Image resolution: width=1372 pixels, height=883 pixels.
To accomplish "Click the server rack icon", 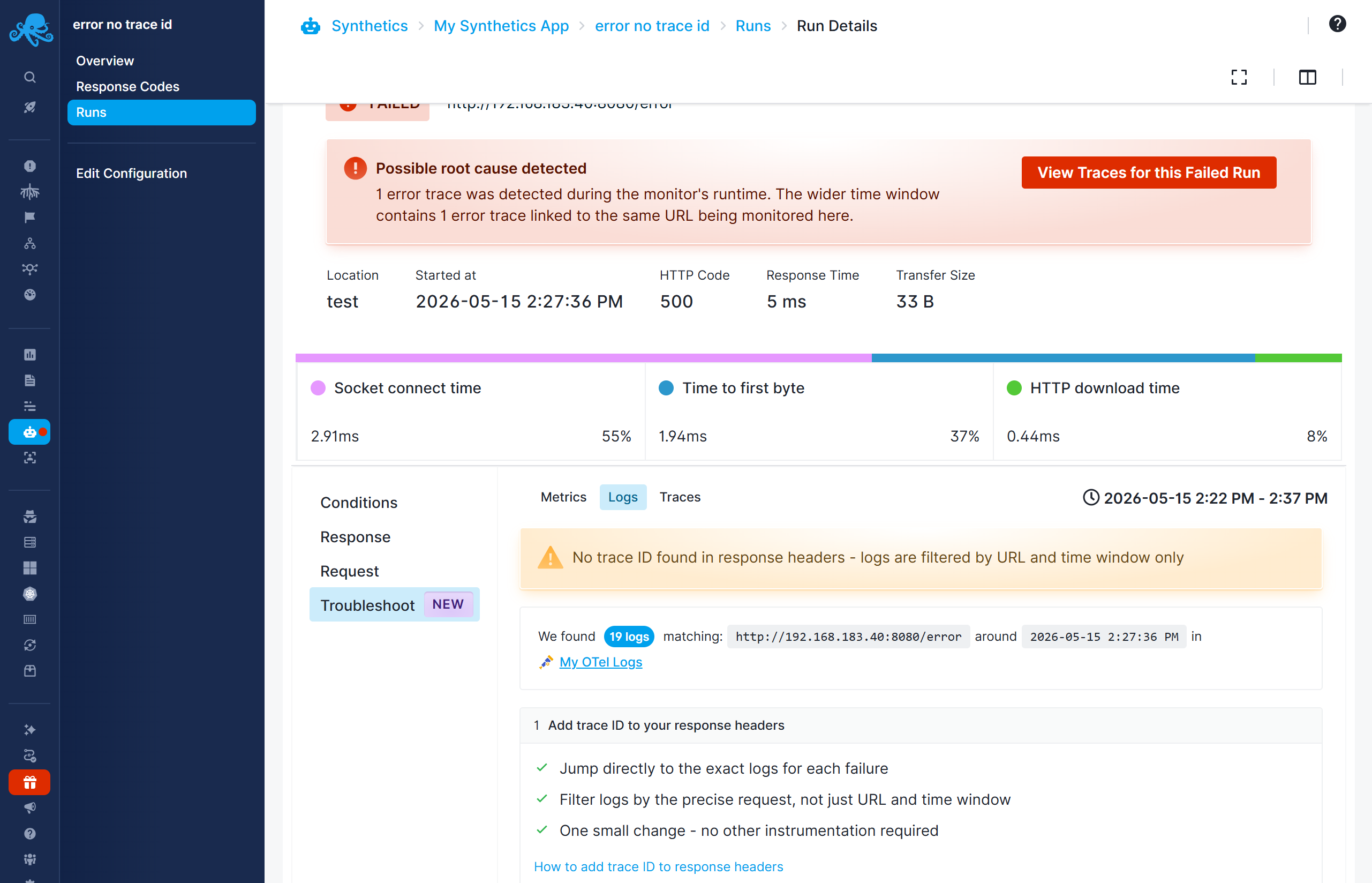I will (x=30, y=542).
